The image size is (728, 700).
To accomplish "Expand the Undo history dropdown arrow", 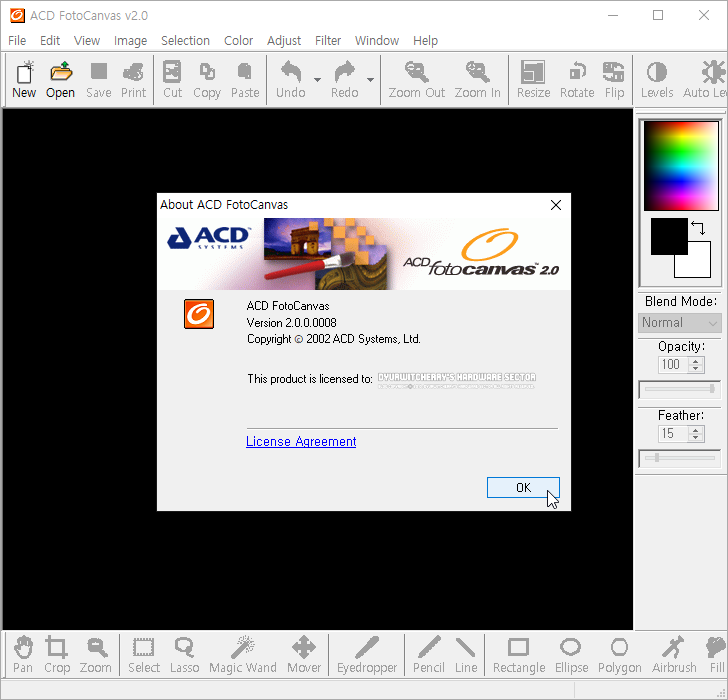I will point(318,80).
